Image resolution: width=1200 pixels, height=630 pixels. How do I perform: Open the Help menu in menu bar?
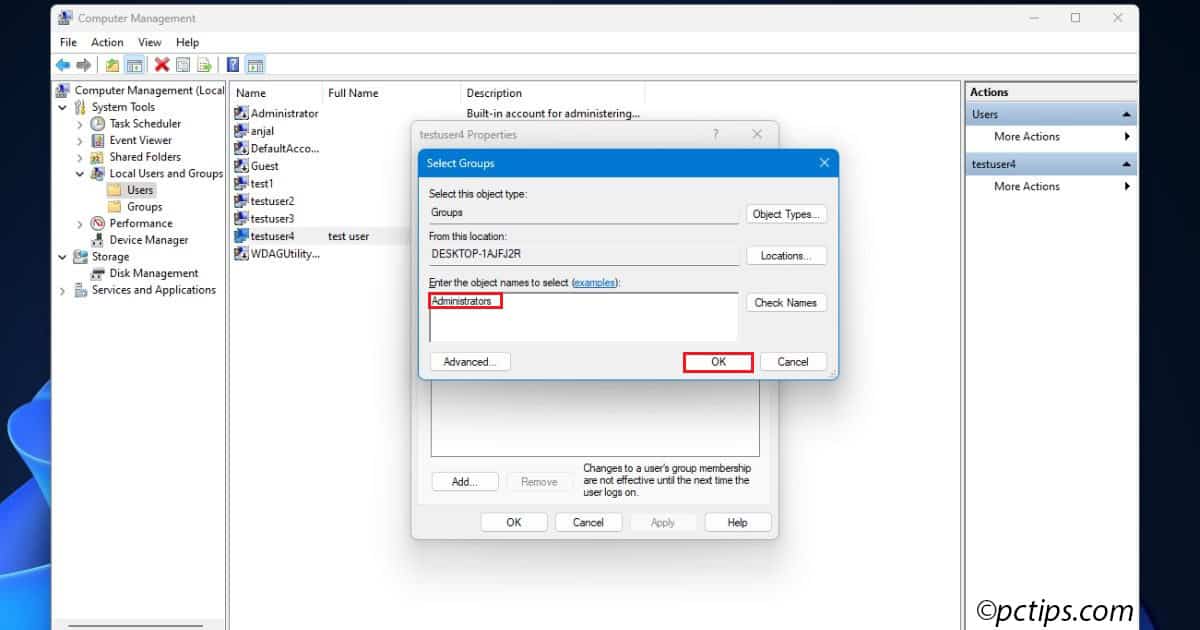pos(187,42)
